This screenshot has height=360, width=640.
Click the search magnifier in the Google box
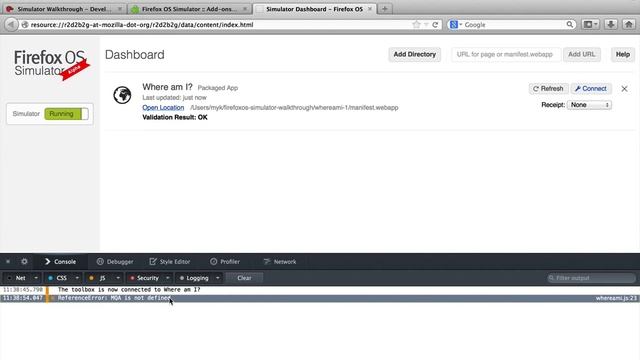click(x=569, y=24)
